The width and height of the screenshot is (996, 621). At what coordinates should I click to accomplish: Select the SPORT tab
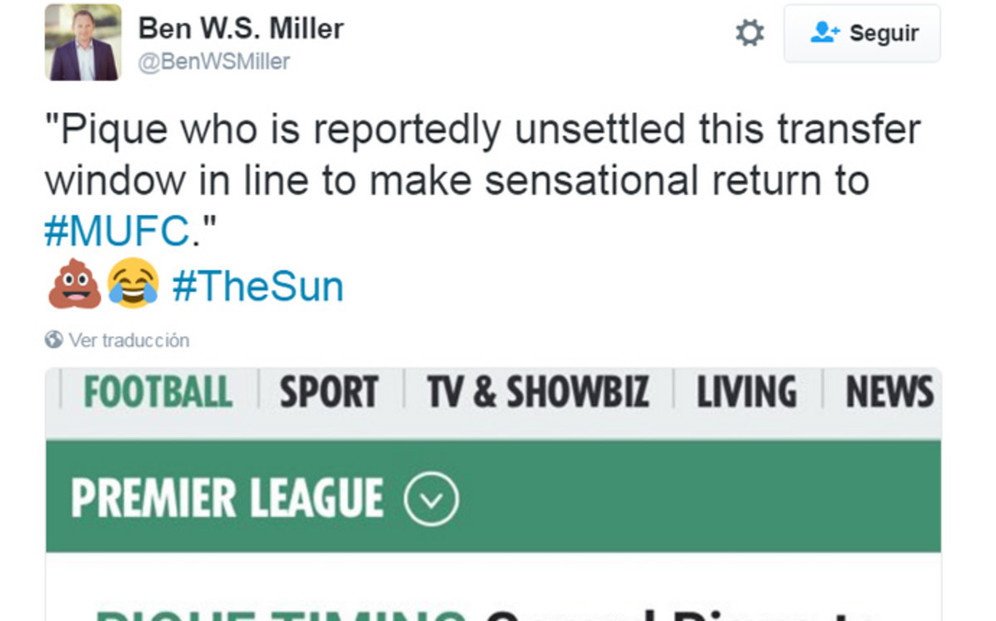tap(329, 392)
